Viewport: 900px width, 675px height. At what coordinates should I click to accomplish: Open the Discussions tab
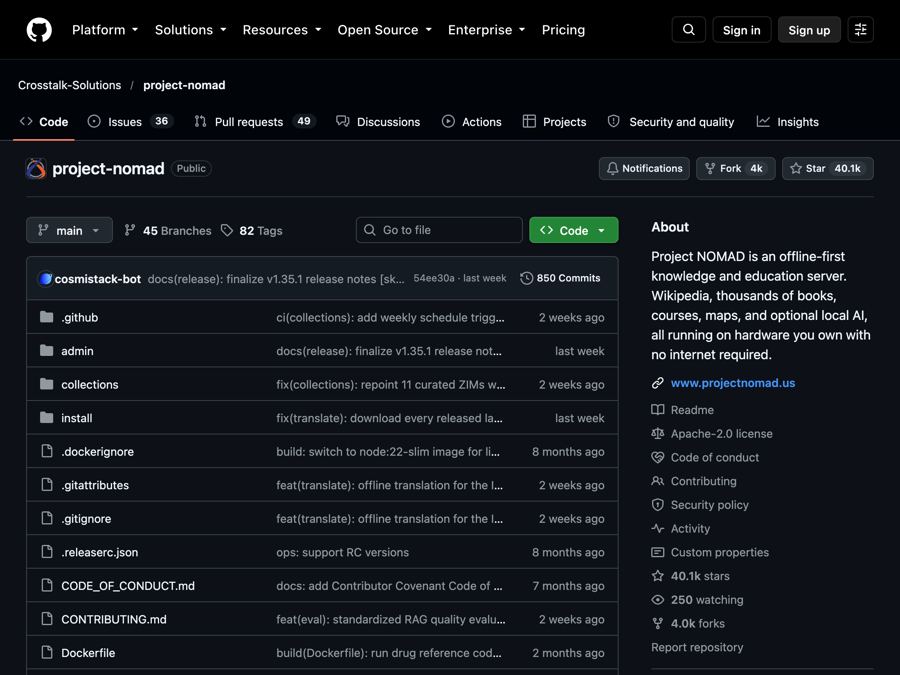click(378, 122)
